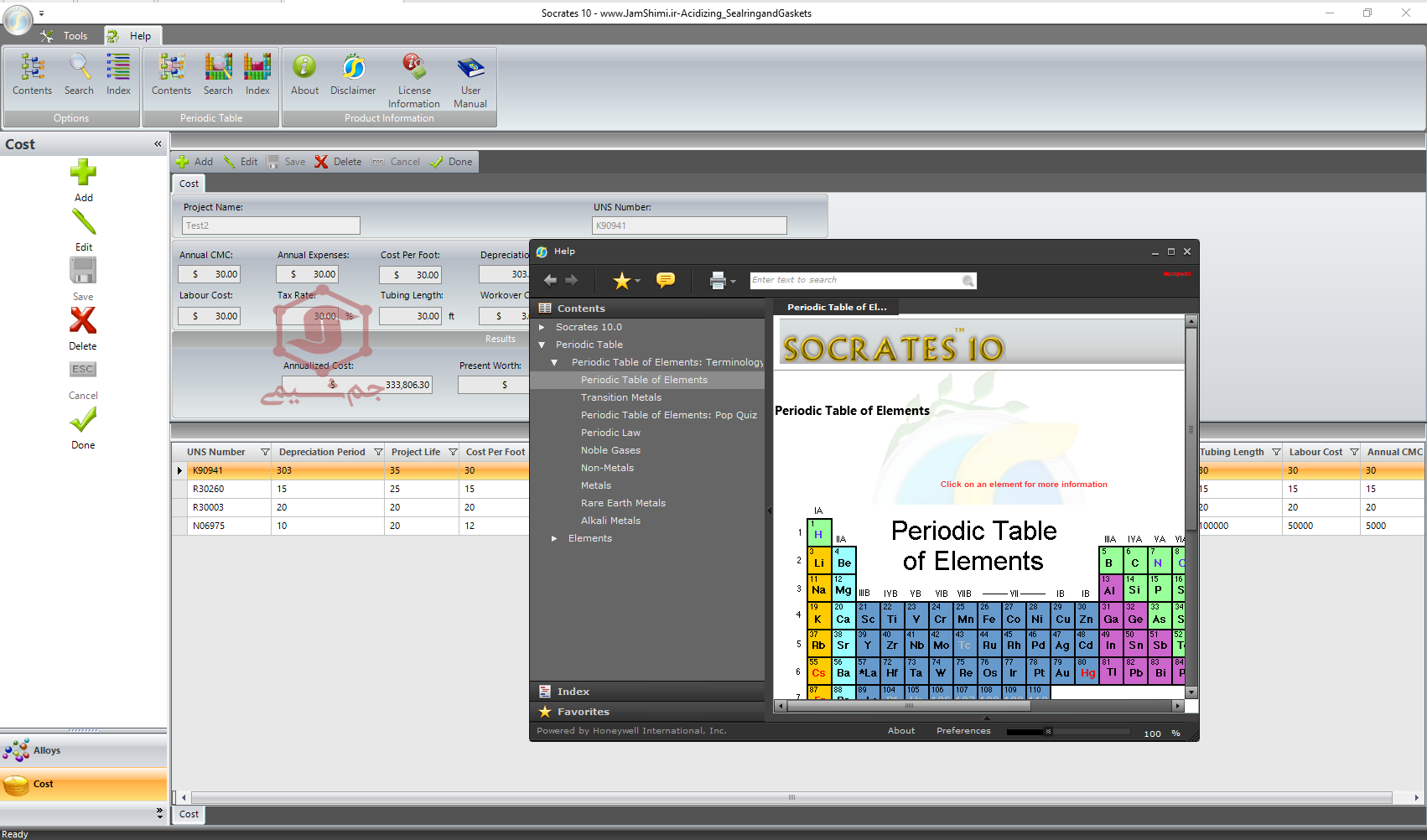
Task: Open Contents in Periodic Table ribbon group
Action: (x=171, y=75)
